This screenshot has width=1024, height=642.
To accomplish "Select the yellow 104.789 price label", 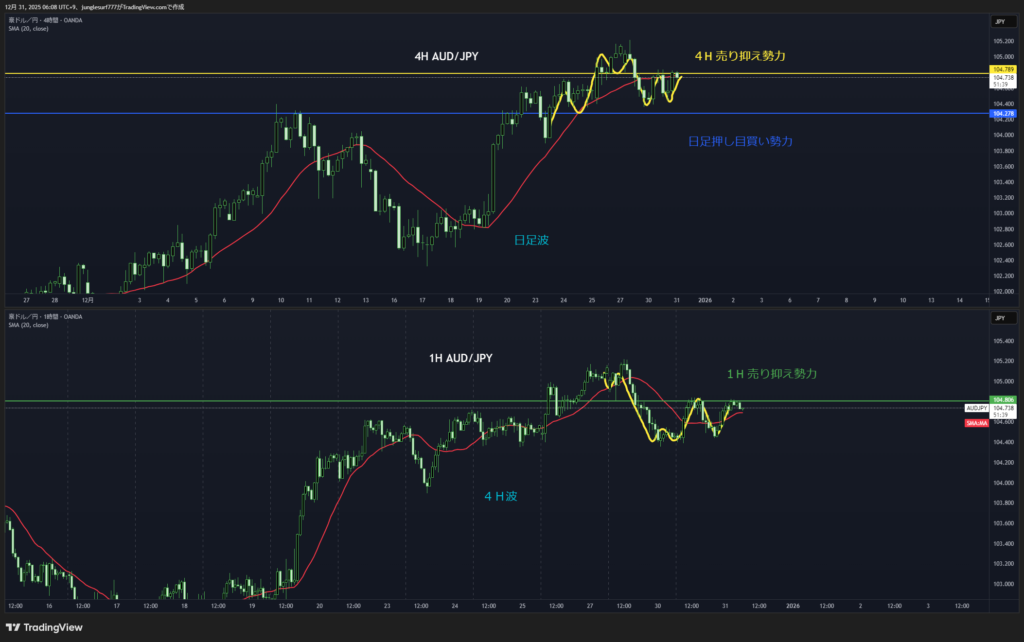I will coord(1003,69).
